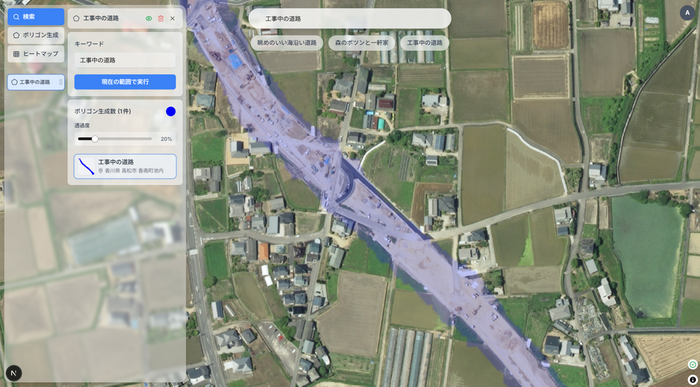
Task: Toggle visibility with the green eye icon
Action: 149,19
